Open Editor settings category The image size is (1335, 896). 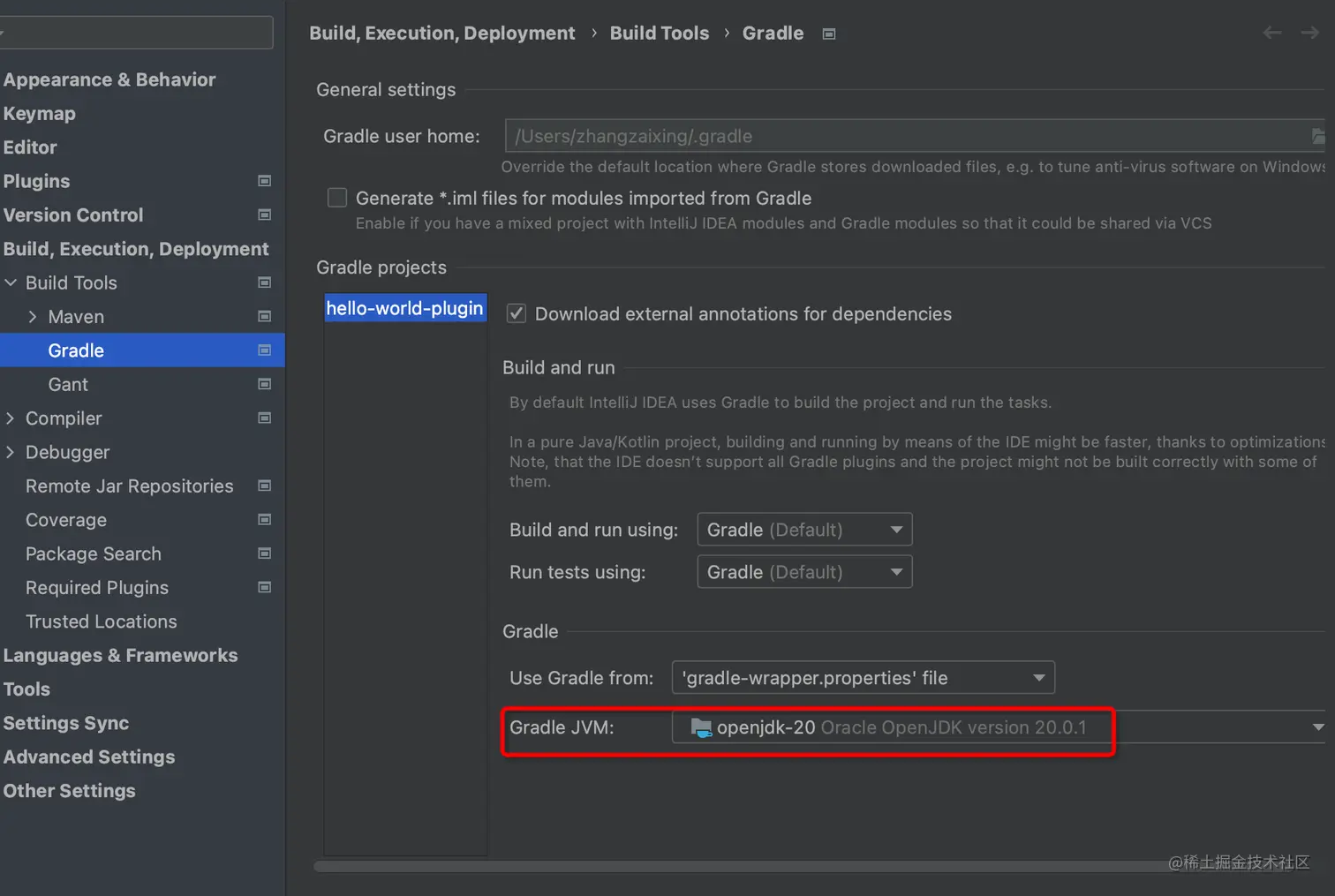(30, 147)
